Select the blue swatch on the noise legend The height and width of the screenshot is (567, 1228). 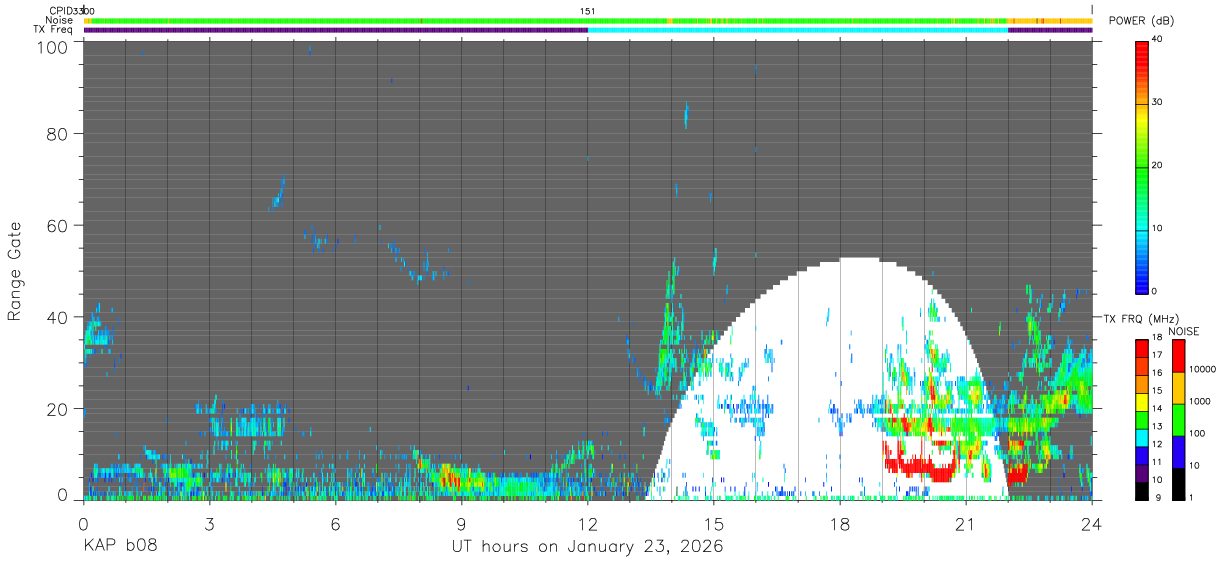1179,451
